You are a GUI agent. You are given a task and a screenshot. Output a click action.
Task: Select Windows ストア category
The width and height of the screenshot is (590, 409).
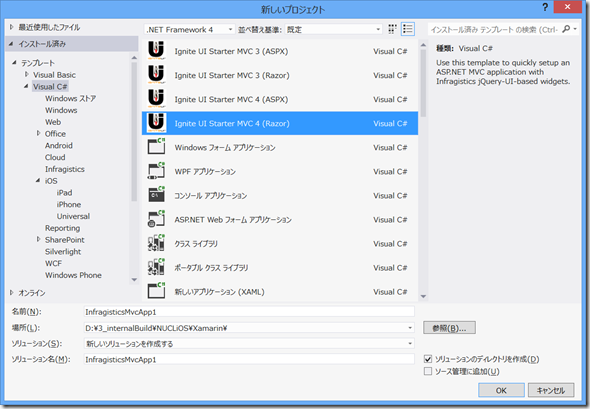70,98
